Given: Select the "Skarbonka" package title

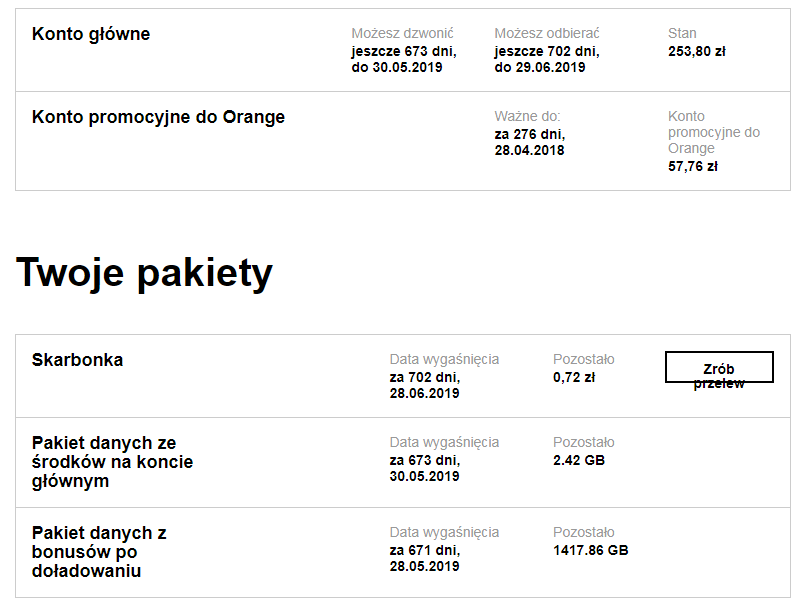Looking at the screenshot, I should click(78, 360).
